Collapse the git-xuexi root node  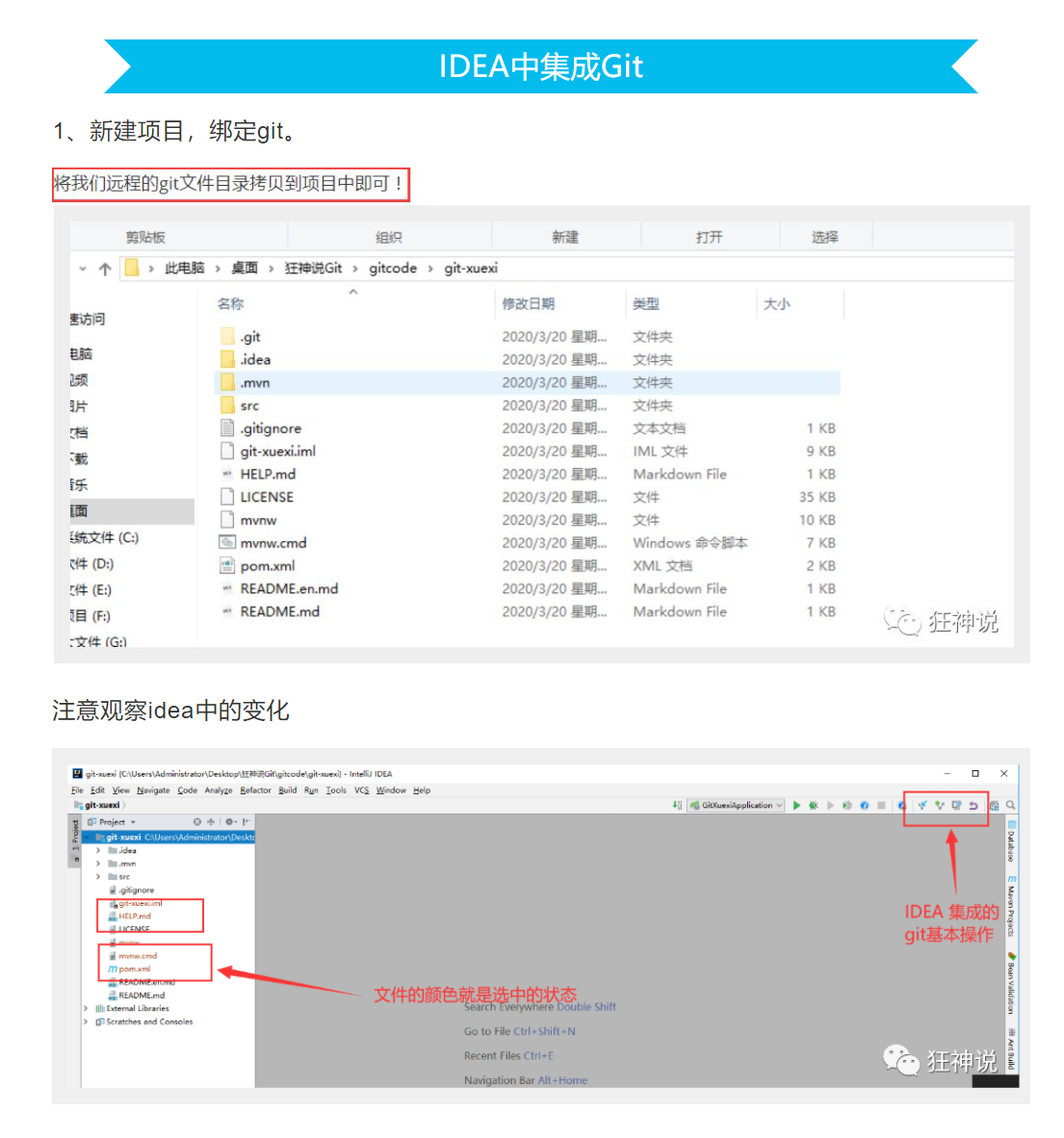coord(87,838)
